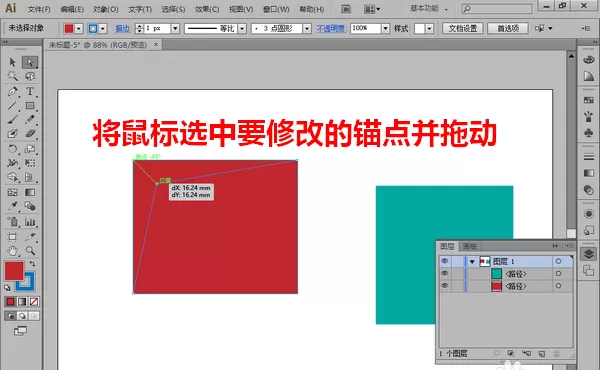Select the Scale tool
This screenshot has height=370, width=600.
coord(30,149)
